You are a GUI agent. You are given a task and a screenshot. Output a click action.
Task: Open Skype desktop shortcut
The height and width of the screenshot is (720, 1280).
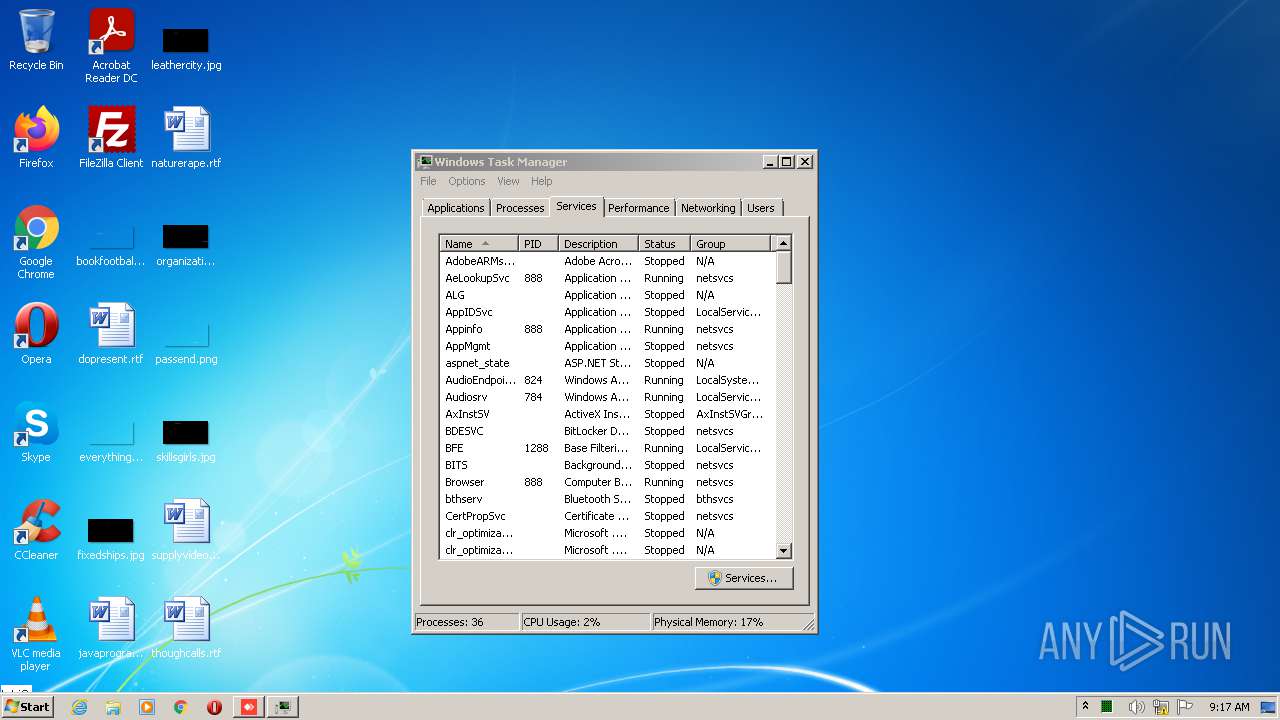36,432
